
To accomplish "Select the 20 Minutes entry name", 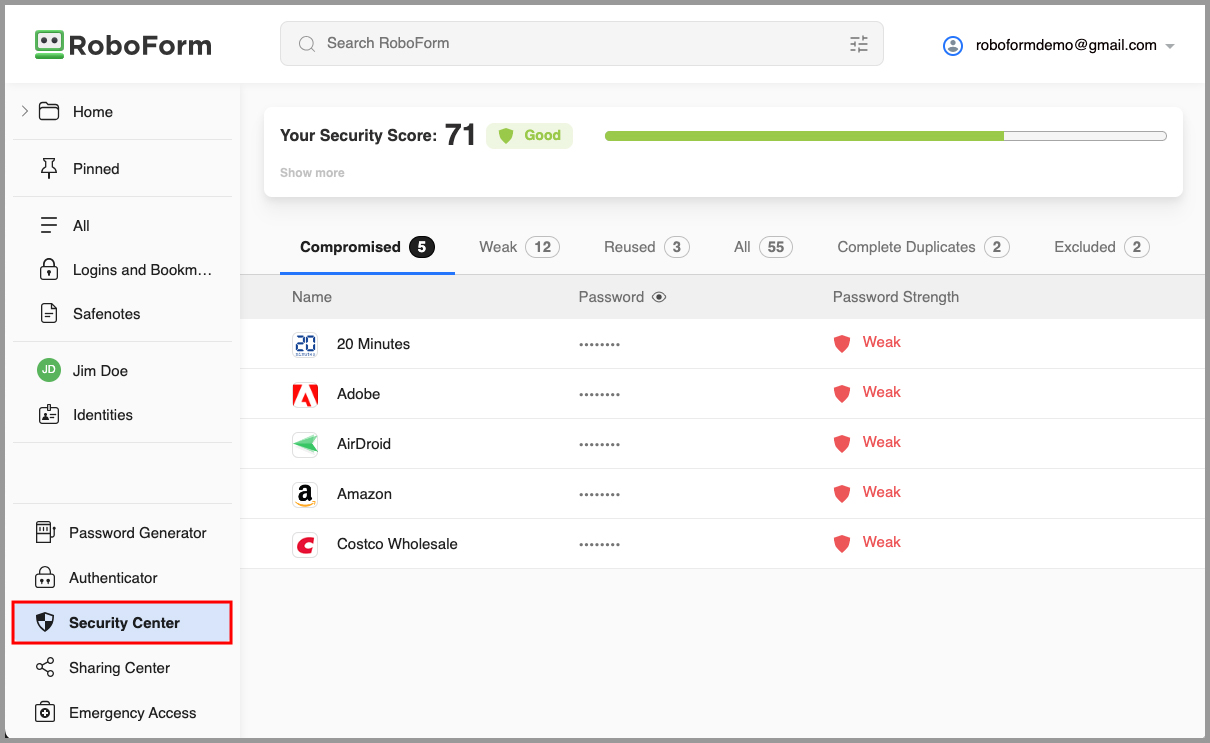I will tap(373, 344).
